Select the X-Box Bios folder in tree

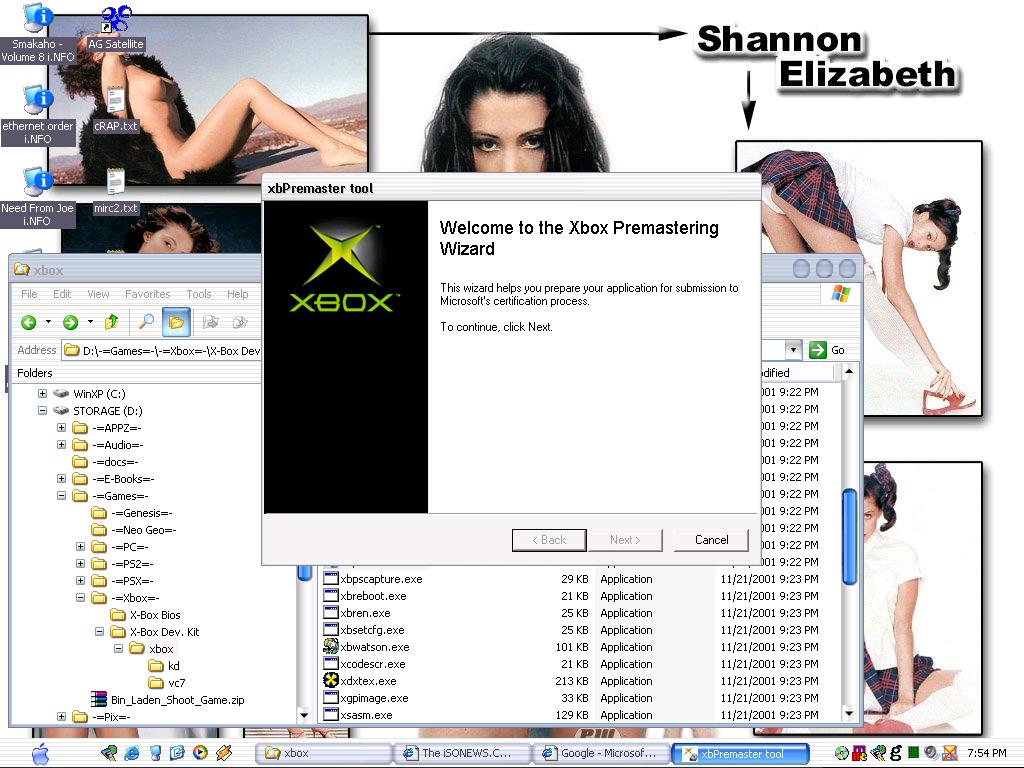point(146,615)
